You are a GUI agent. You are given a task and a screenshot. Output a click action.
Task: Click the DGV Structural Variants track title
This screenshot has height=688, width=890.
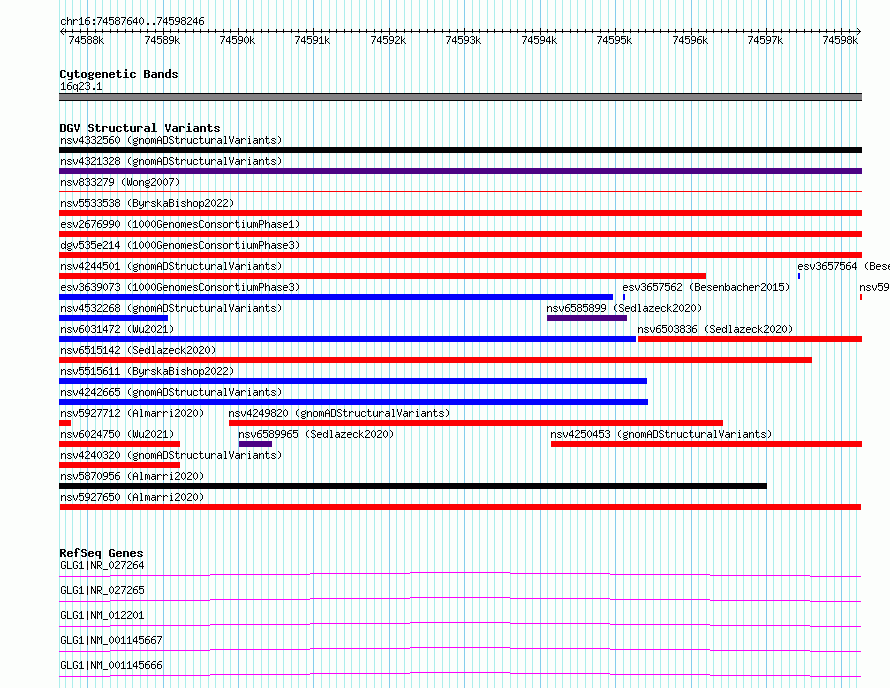pyautogui.click(x=140, y=128)
